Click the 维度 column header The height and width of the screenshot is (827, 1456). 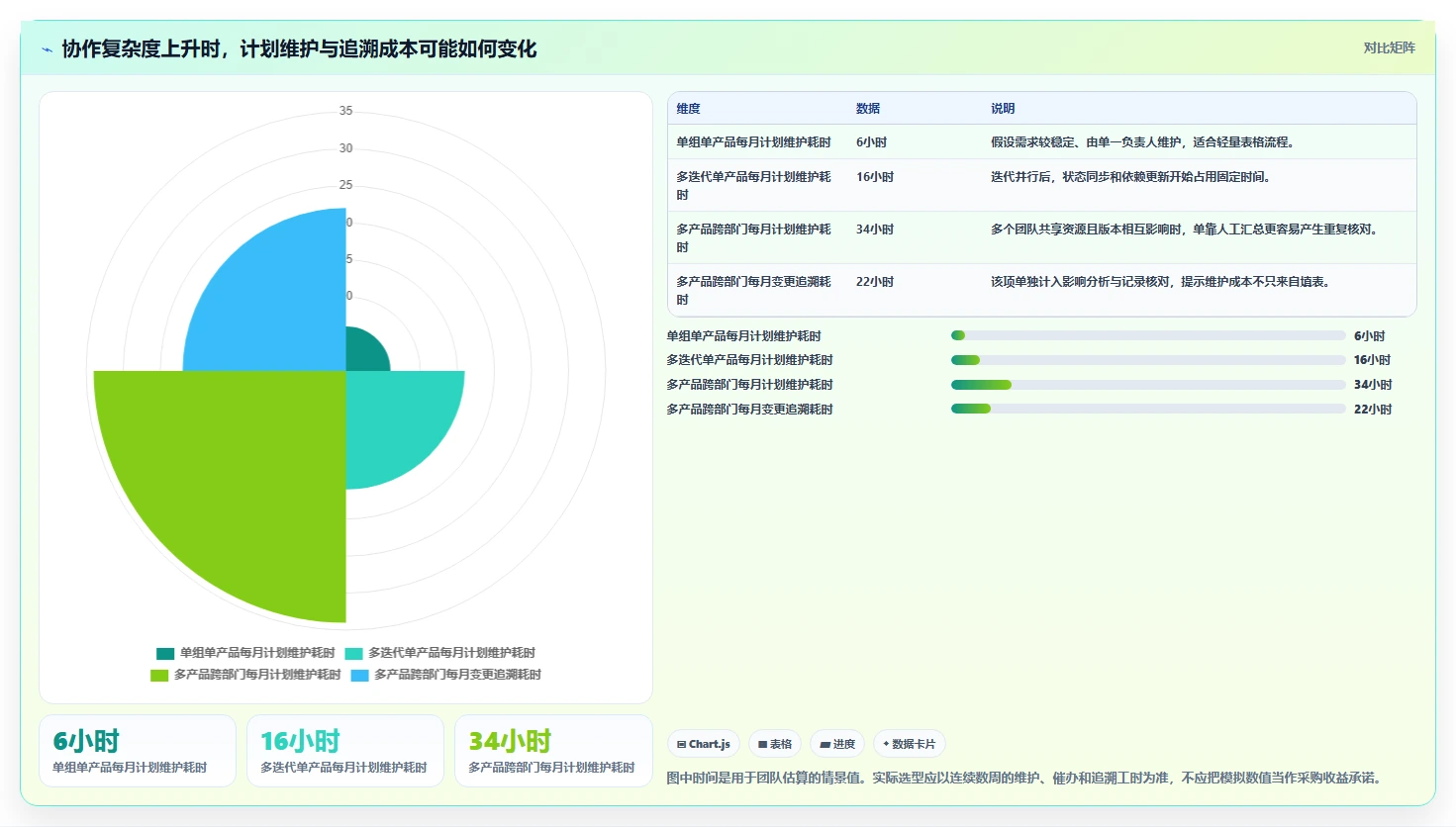pos(688,109)
